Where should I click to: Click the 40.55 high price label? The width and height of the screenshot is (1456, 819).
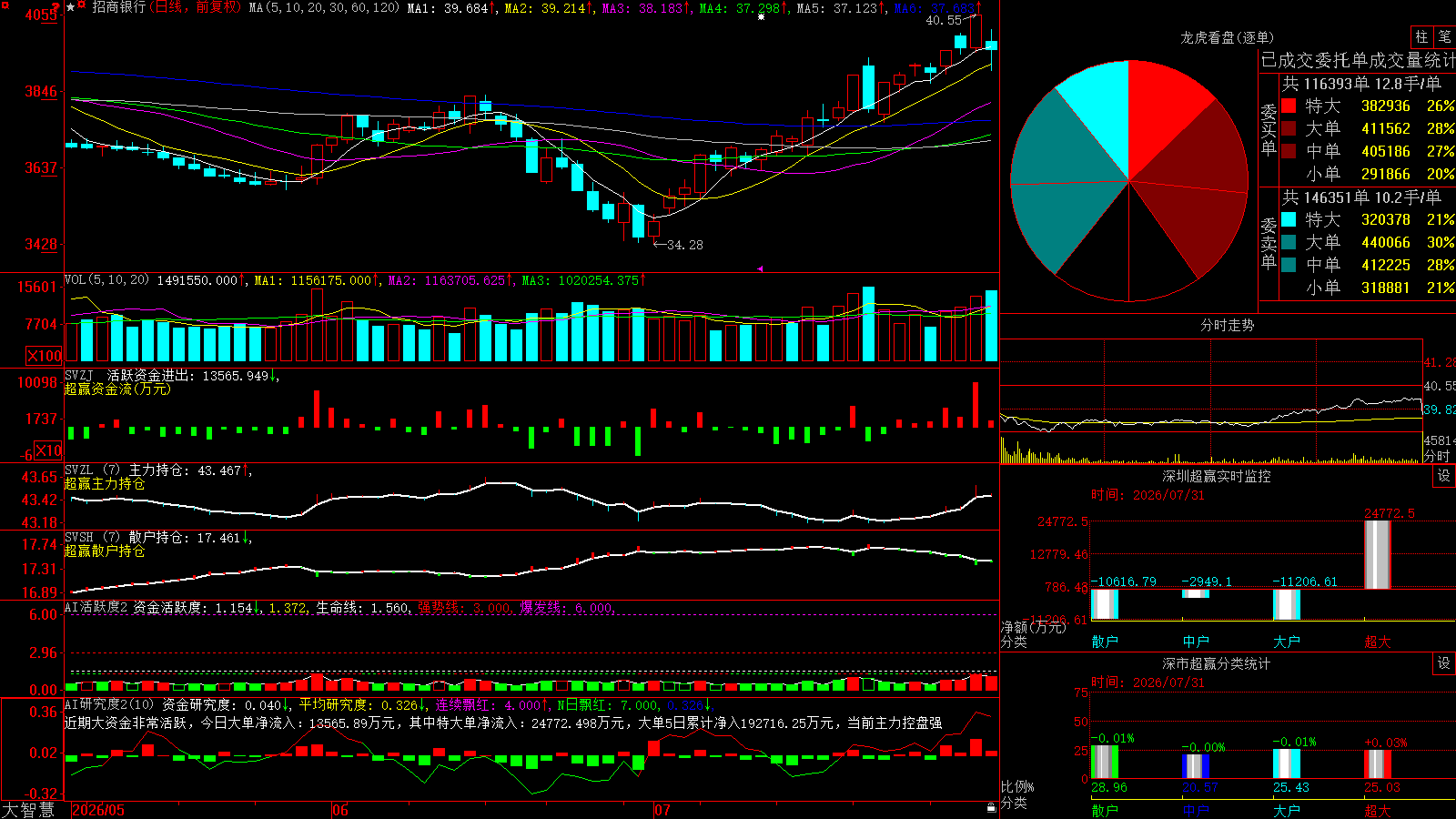(944, 20)
